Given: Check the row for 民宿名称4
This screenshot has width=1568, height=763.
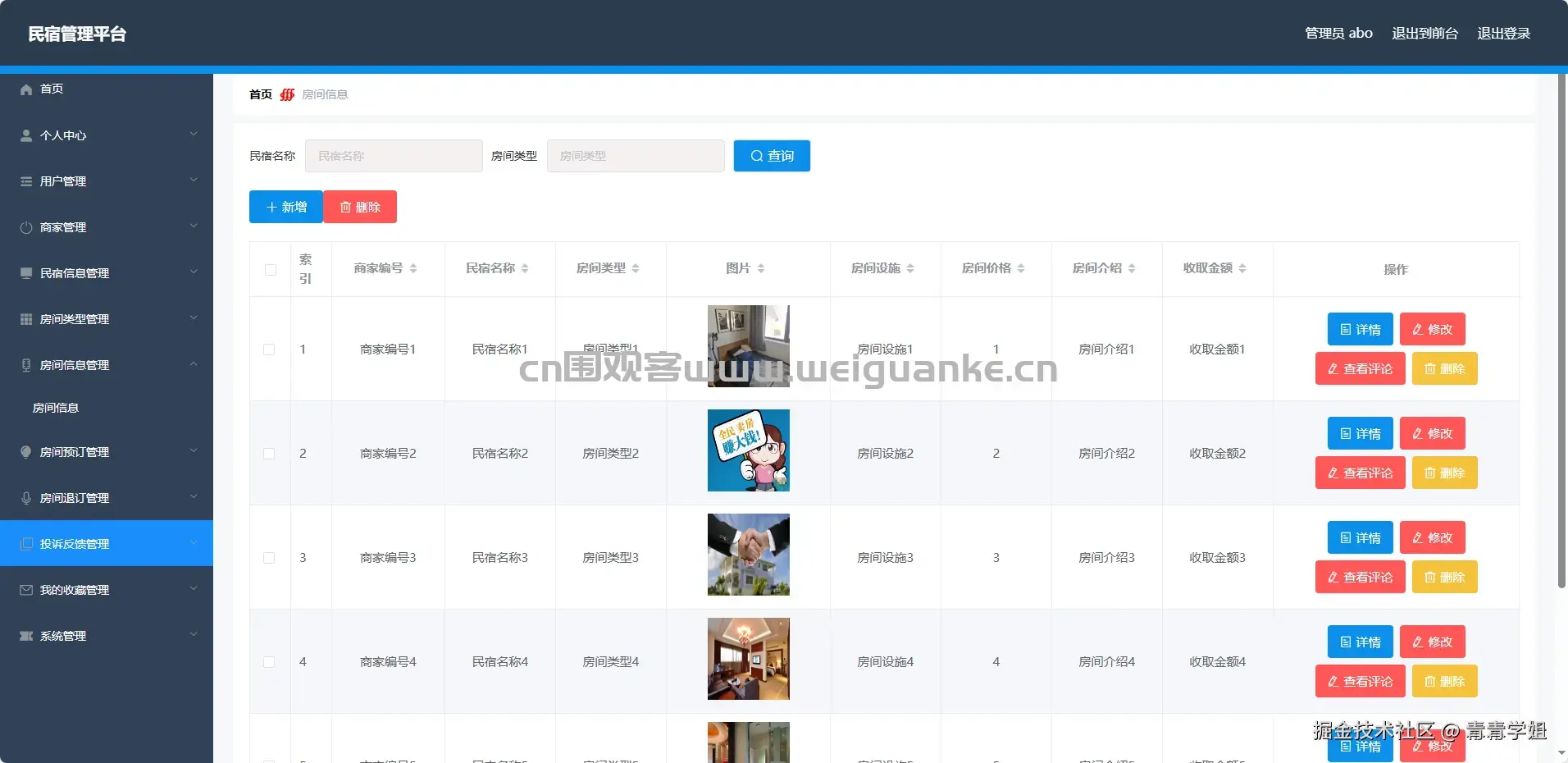Looking at the screenshot, I should (269, 662).
